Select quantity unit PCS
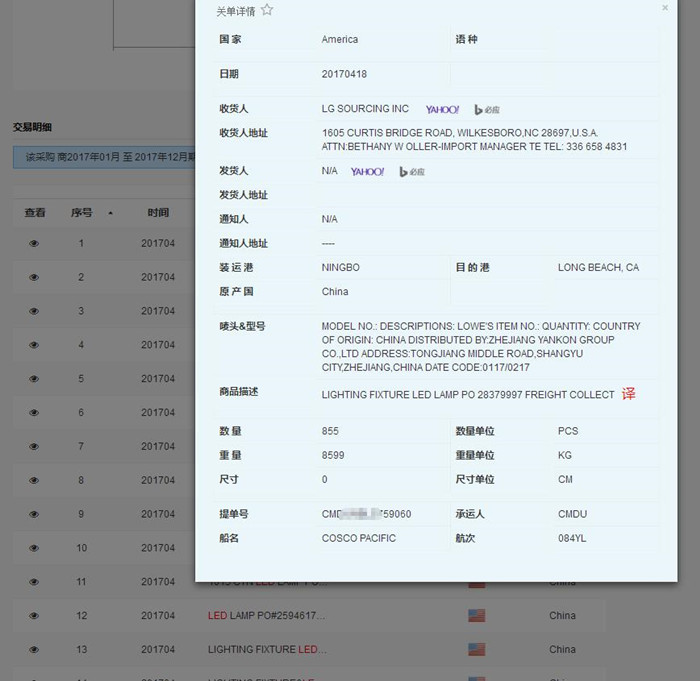 tap(568, 431)
